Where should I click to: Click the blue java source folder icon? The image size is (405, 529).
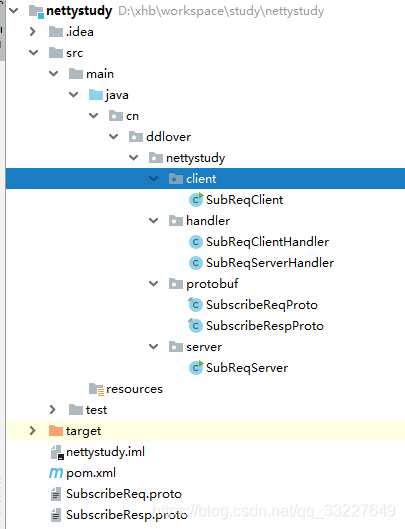pyautogui.click(x=96, y=94)
